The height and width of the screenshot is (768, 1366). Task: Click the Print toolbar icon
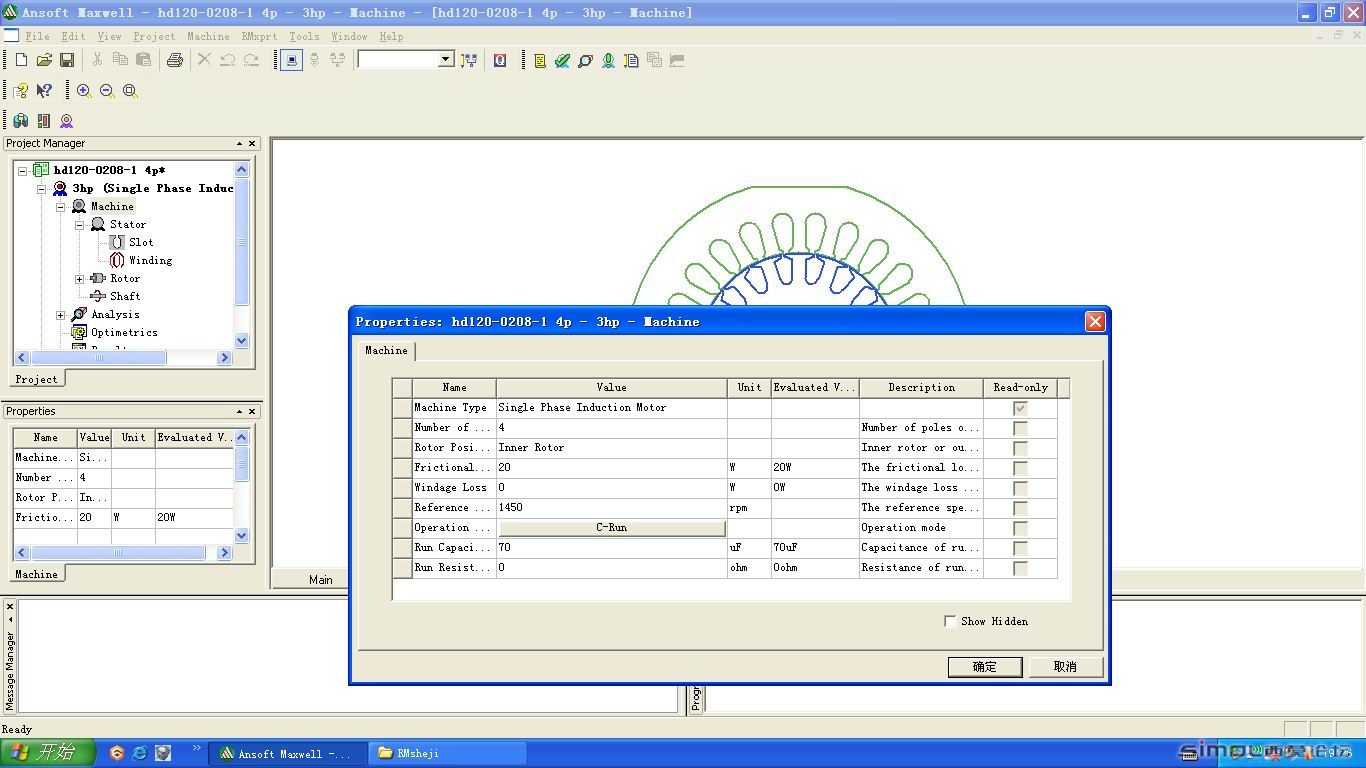click(175, 60)
